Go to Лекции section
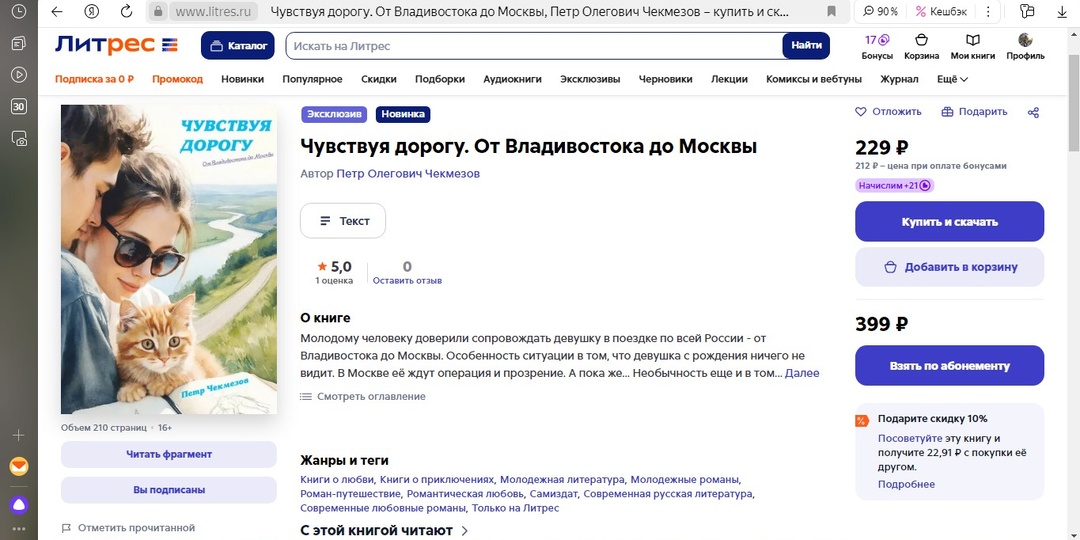The width and height of the screenshot is (1080, 540). [729, 79]
